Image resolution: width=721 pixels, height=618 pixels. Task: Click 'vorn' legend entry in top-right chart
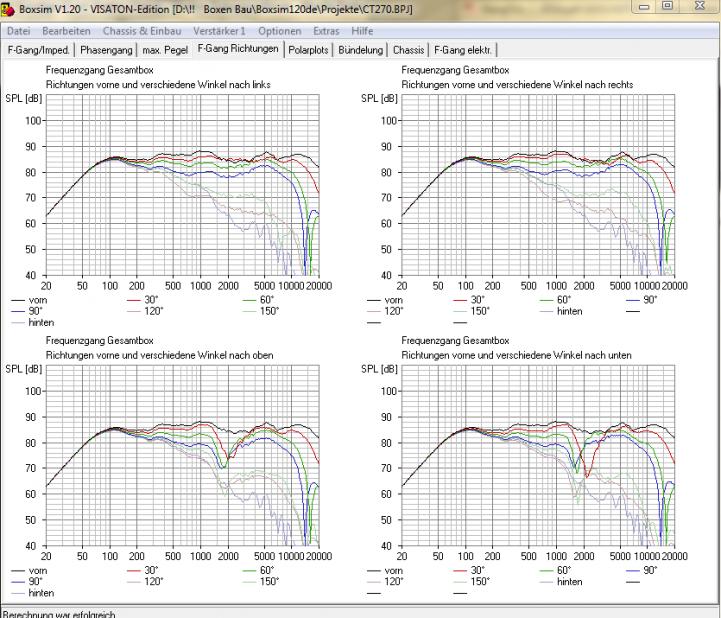click(x=385, y=300)
